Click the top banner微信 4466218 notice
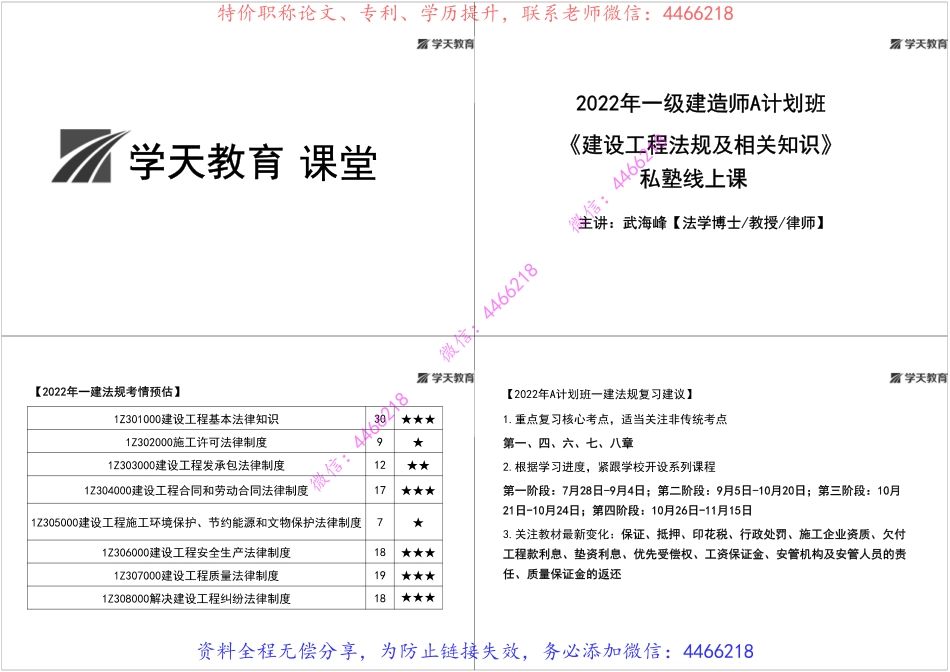This screenshot has width=950, height=672. coord(474,14)
